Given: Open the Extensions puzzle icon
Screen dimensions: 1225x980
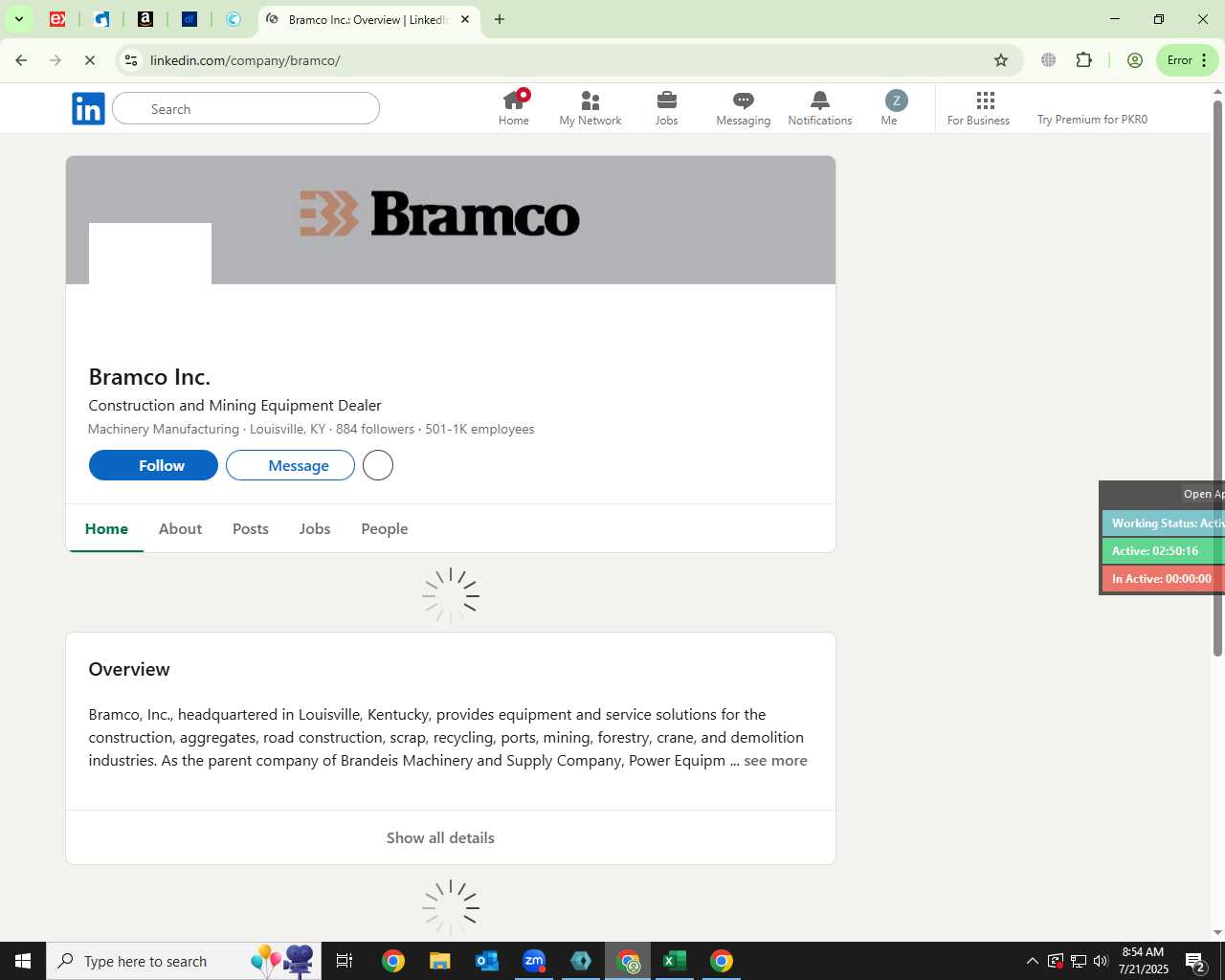Looking at the screenshot, I should [1083, 60].
